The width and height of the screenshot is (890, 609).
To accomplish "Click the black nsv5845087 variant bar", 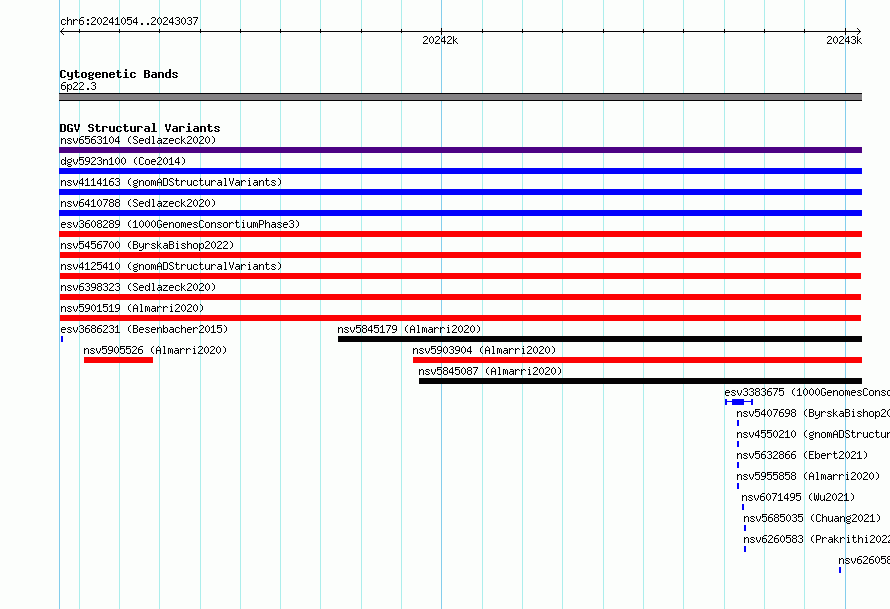I will coord(640,381).
